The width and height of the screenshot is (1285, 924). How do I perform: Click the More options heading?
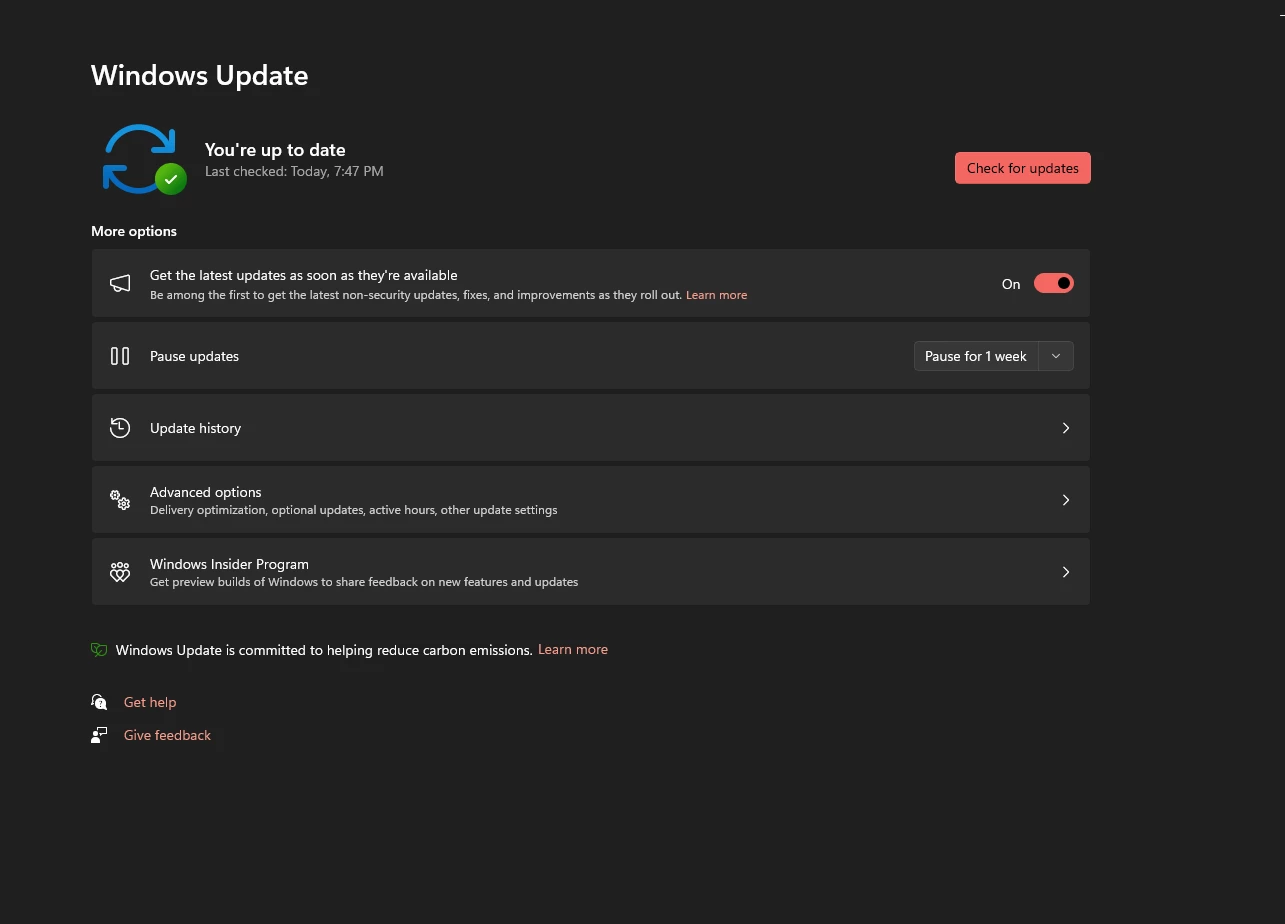click(134, 231)
